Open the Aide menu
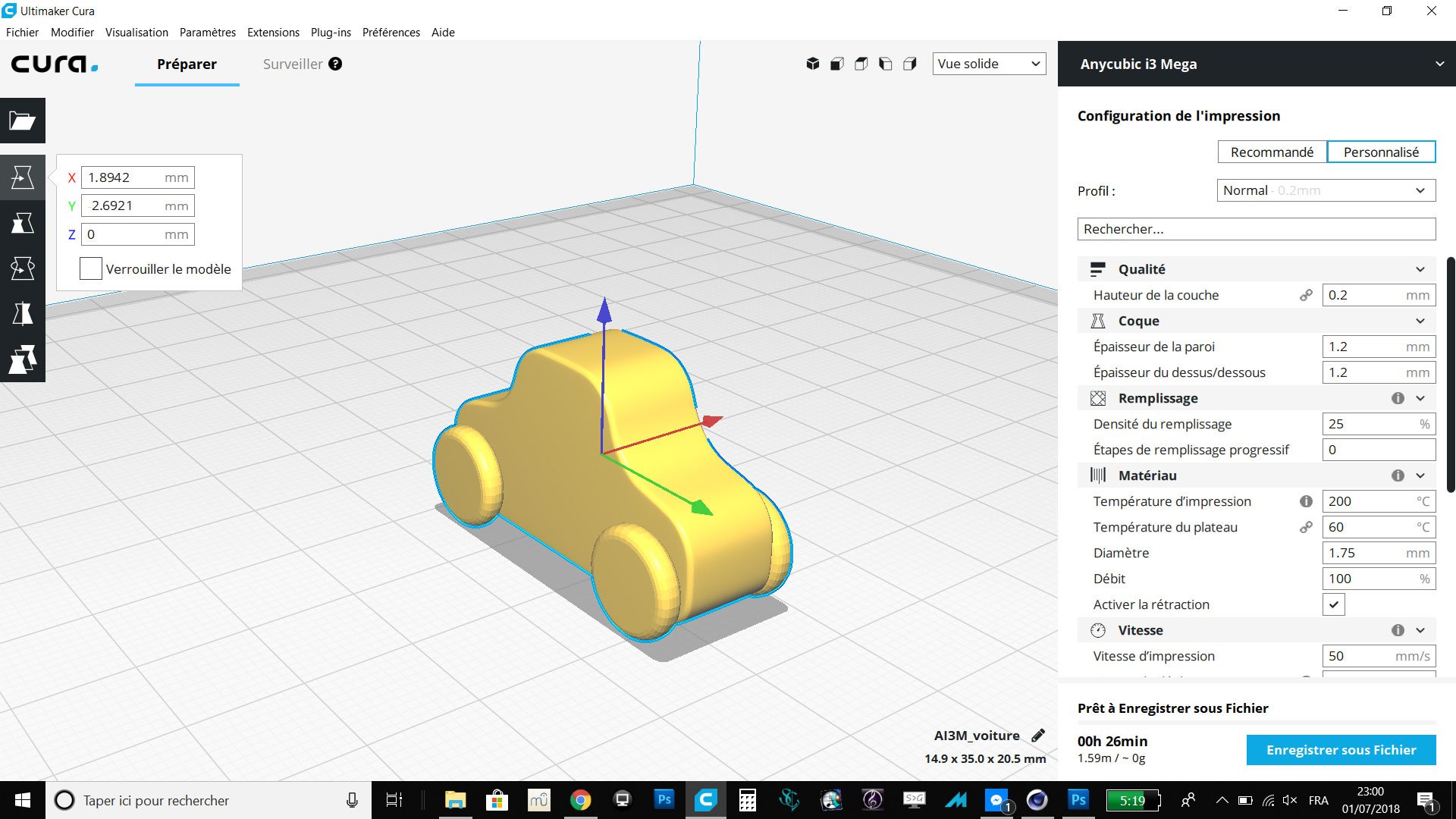The width and height of the screenshot is (1456, 819). click(x=443, y=32)
